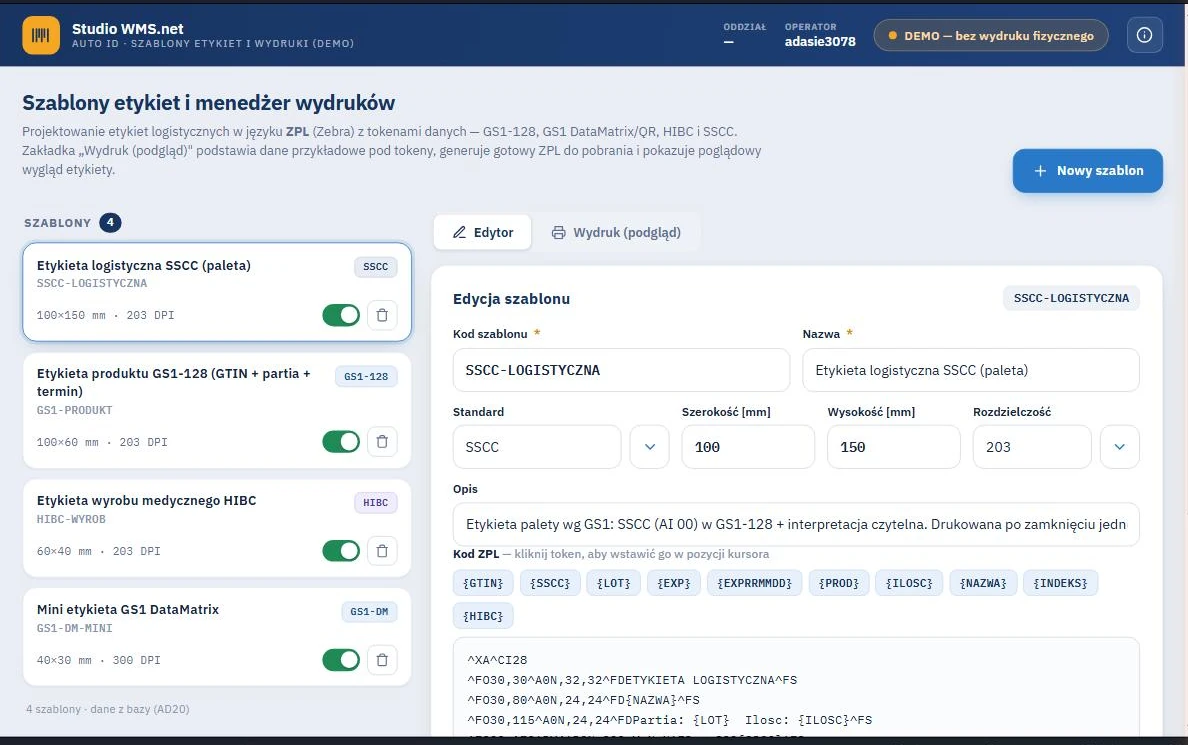Click the SSCC badge on the first template card
Viewport: 1188px width, 745px height.
[x=375, y=267]
